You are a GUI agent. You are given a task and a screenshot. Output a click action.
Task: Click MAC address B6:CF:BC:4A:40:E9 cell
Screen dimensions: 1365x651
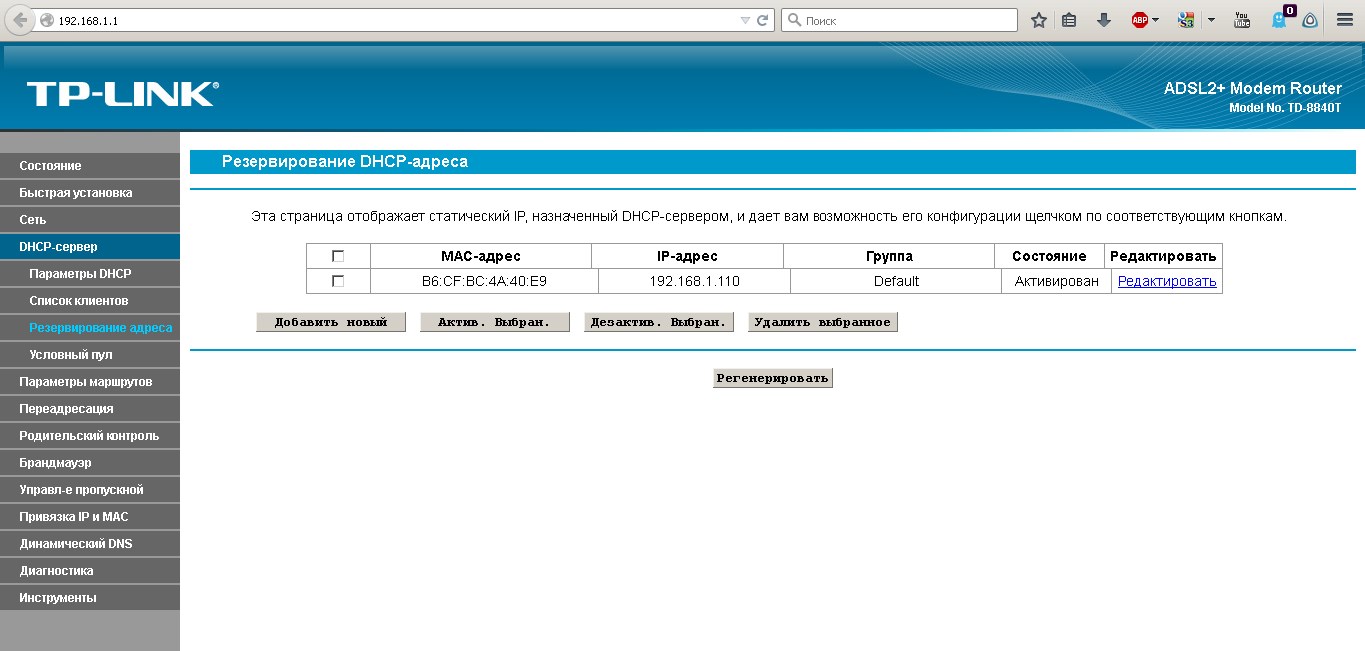[x=484, y=281]
